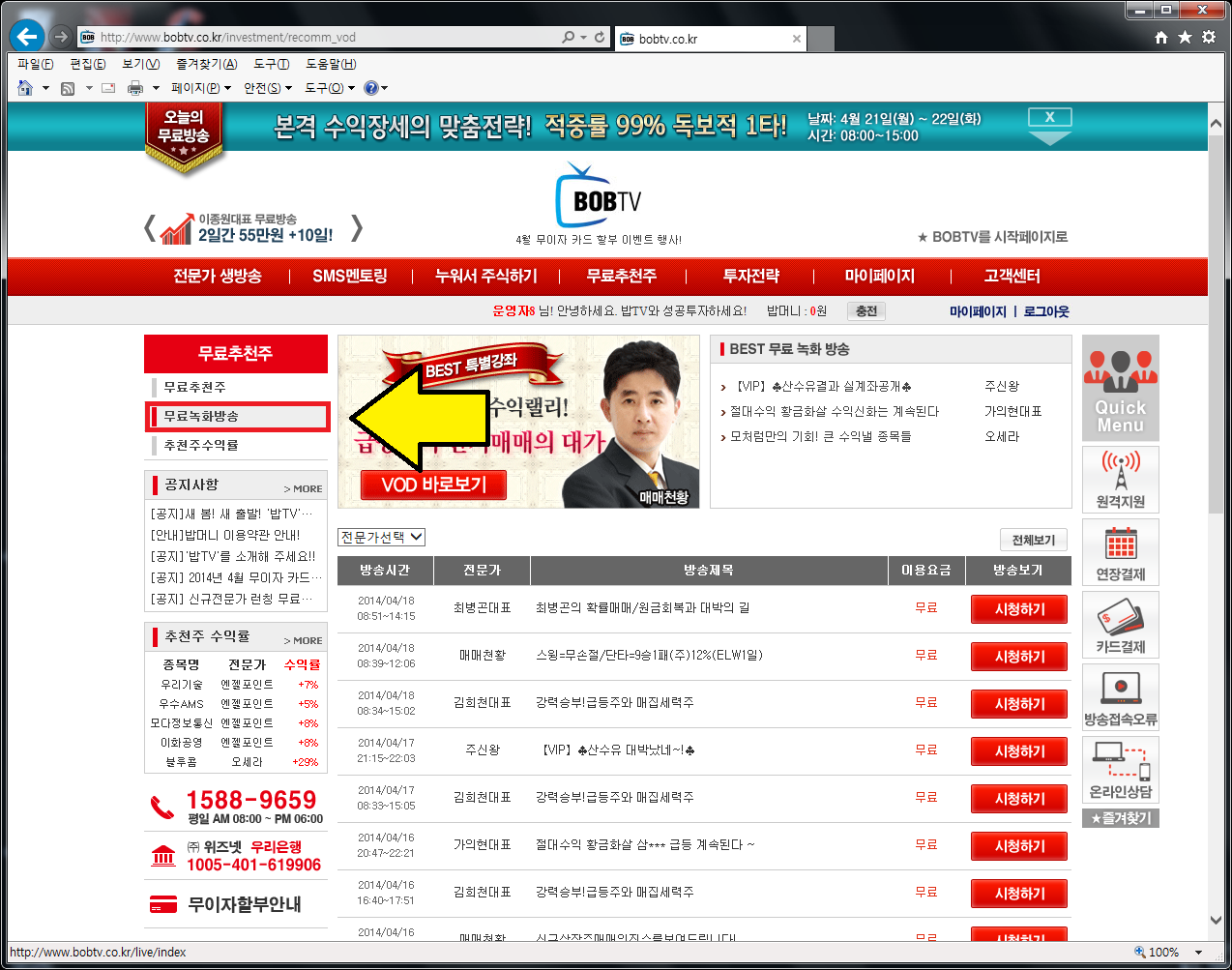Screen dimensions: 1232x970
Task: Go to the SMS멘토링 nav tab
Action: (x=350, y=276)
